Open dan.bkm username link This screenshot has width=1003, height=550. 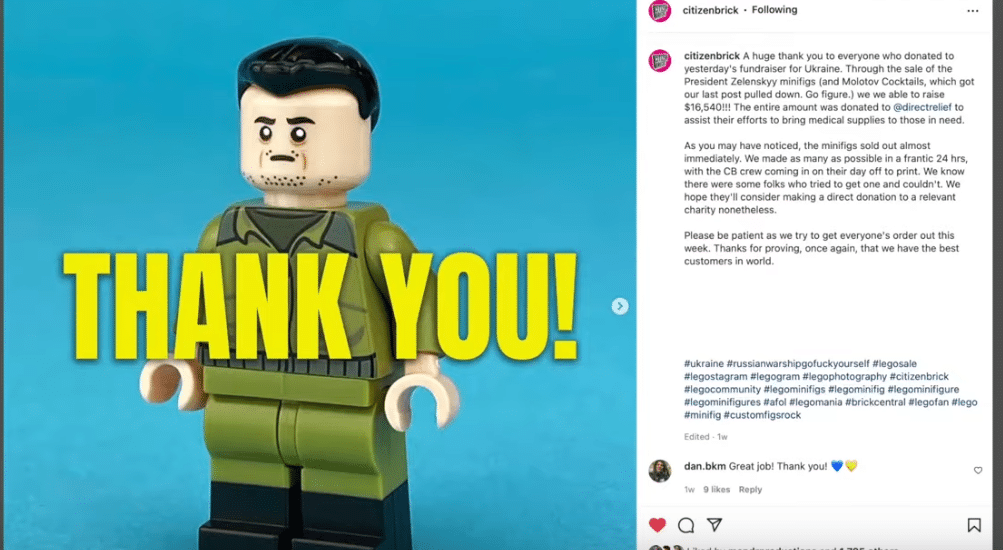click(704, 466)
